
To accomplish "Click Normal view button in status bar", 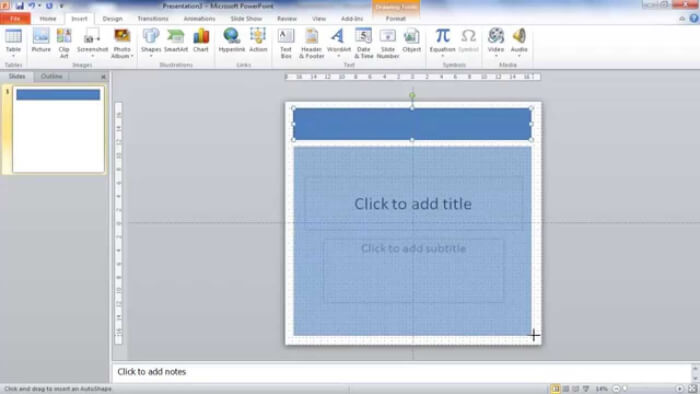I will (555, 389).
